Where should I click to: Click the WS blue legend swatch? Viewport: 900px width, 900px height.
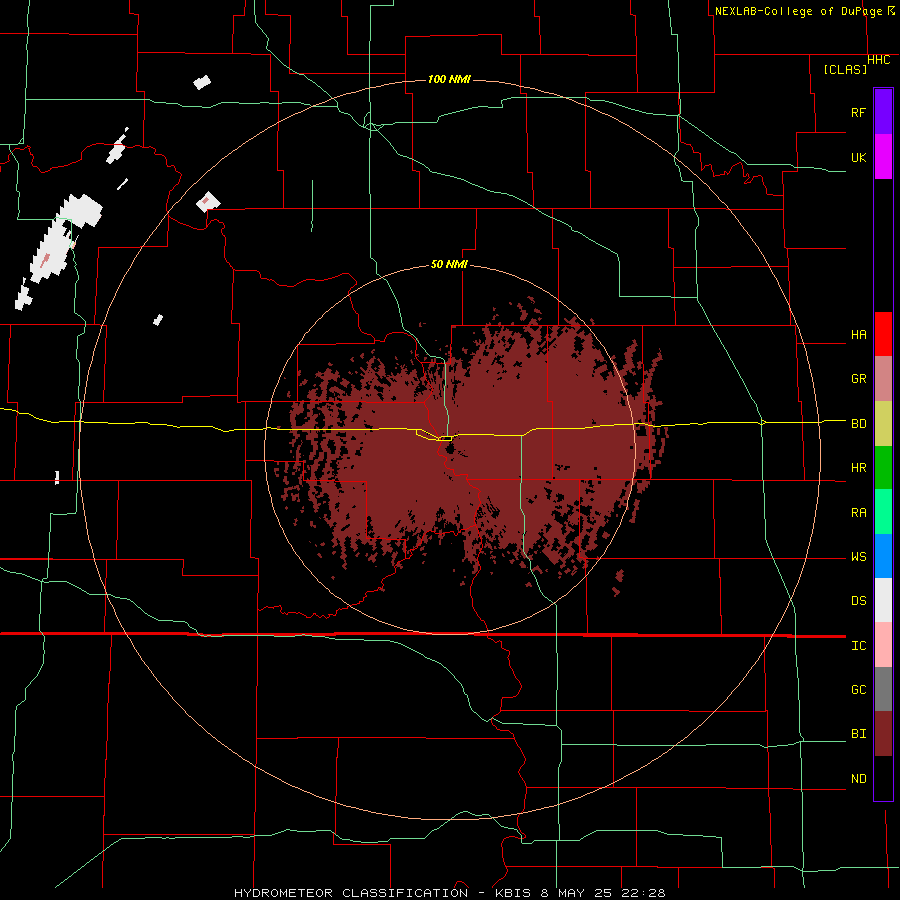883,556
